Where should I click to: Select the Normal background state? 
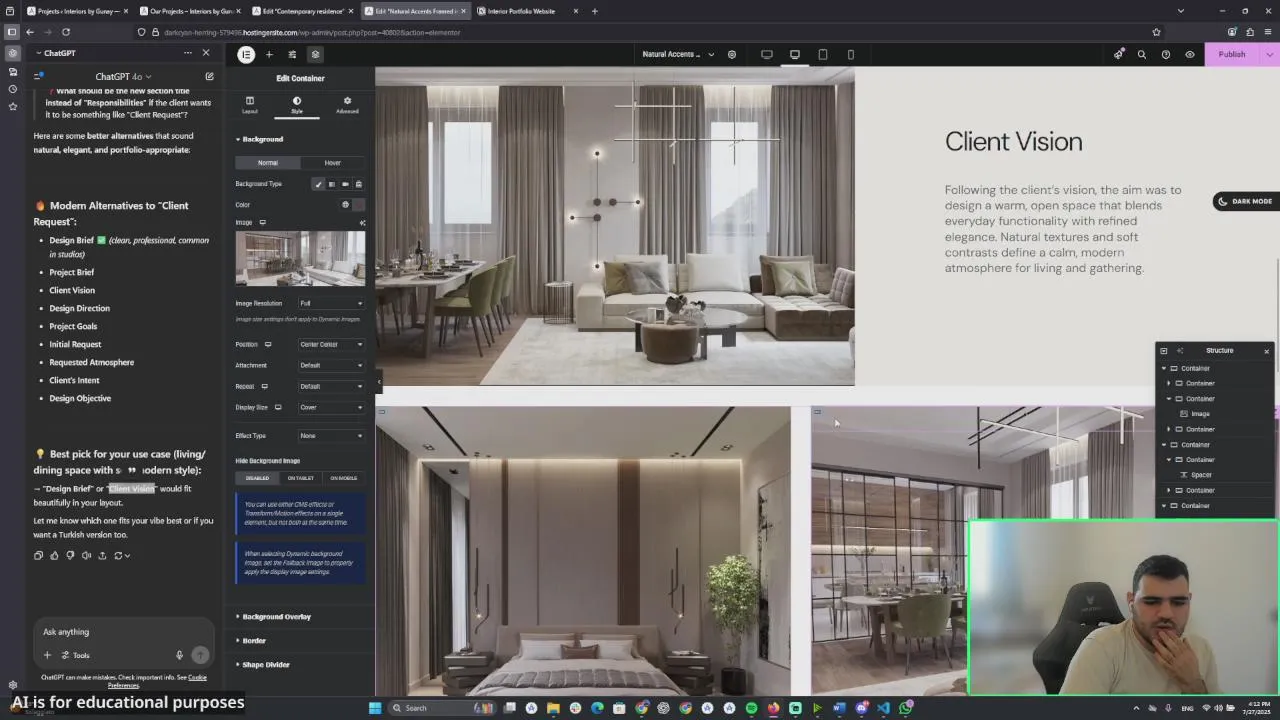pyautogui.click(x=268, y=162)
